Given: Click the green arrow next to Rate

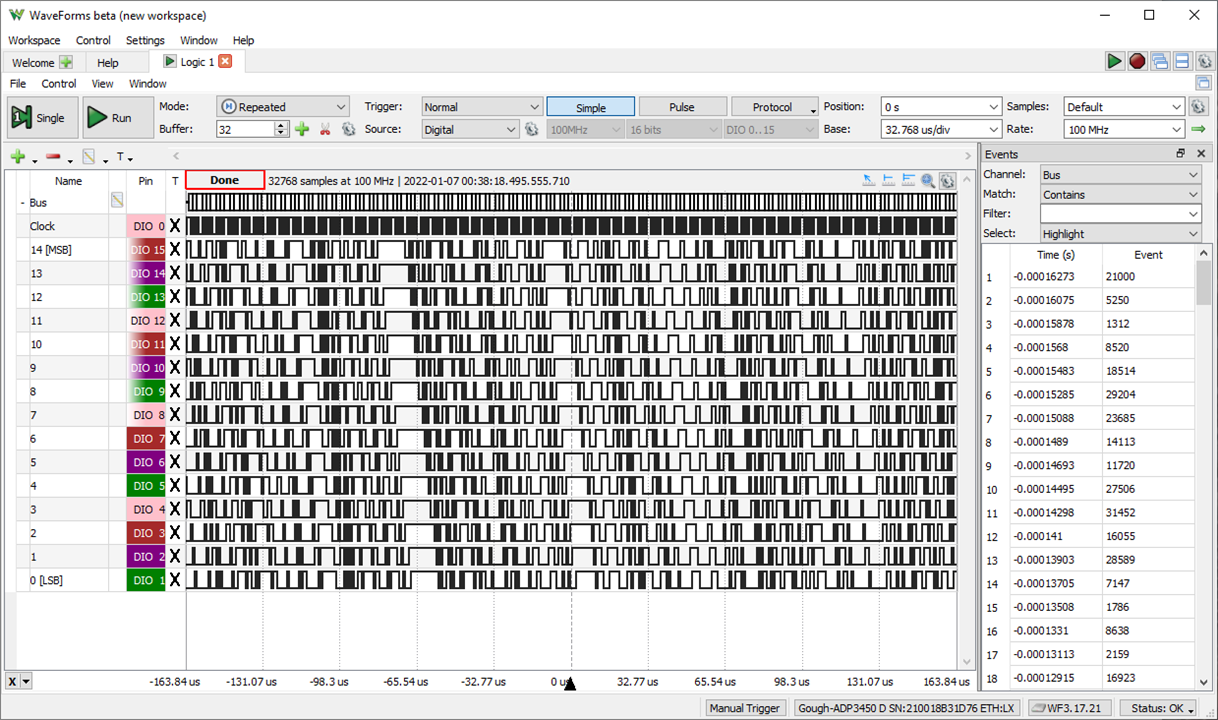Looking at the screenshot, I should coord(1199,129).
